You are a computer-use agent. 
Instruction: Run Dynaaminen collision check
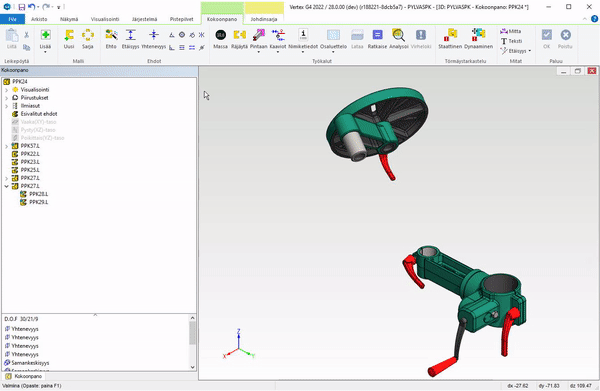[478, 35]
